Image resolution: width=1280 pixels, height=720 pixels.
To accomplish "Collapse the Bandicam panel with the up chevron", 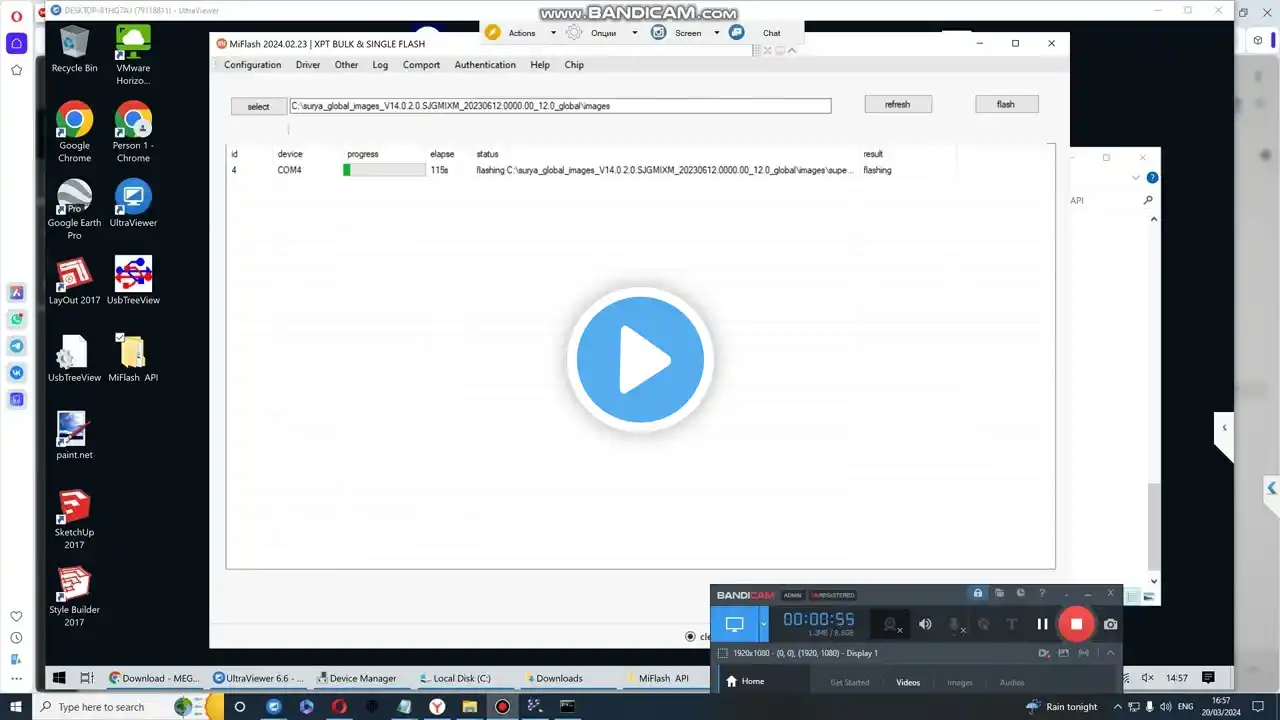I will (x=1110, y=653).
